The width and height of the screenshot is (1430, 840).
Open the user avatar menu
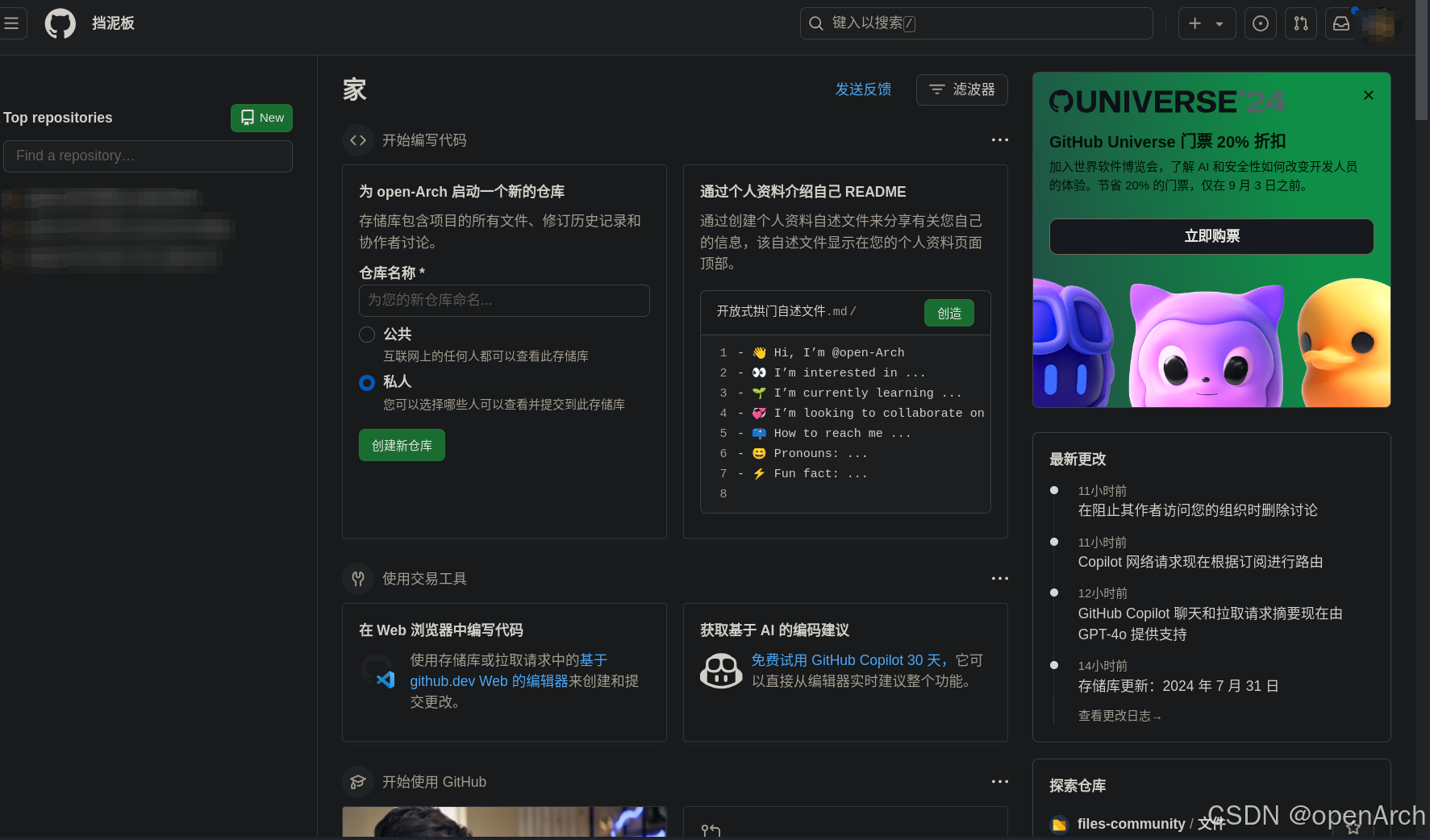[1379, 25]
